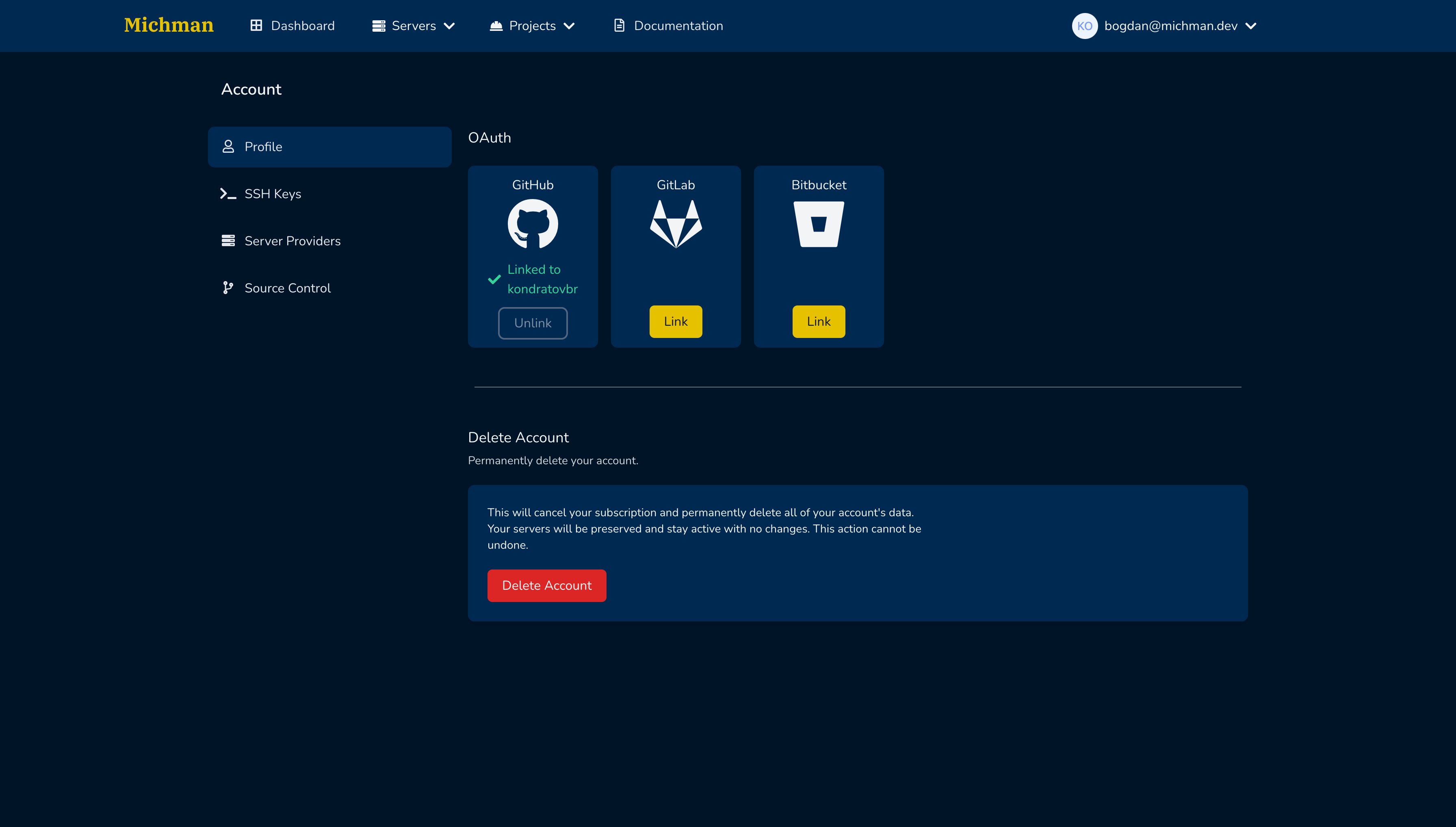
Task: Click the Bitbucket bucket logo
Action: click(819, 224)
